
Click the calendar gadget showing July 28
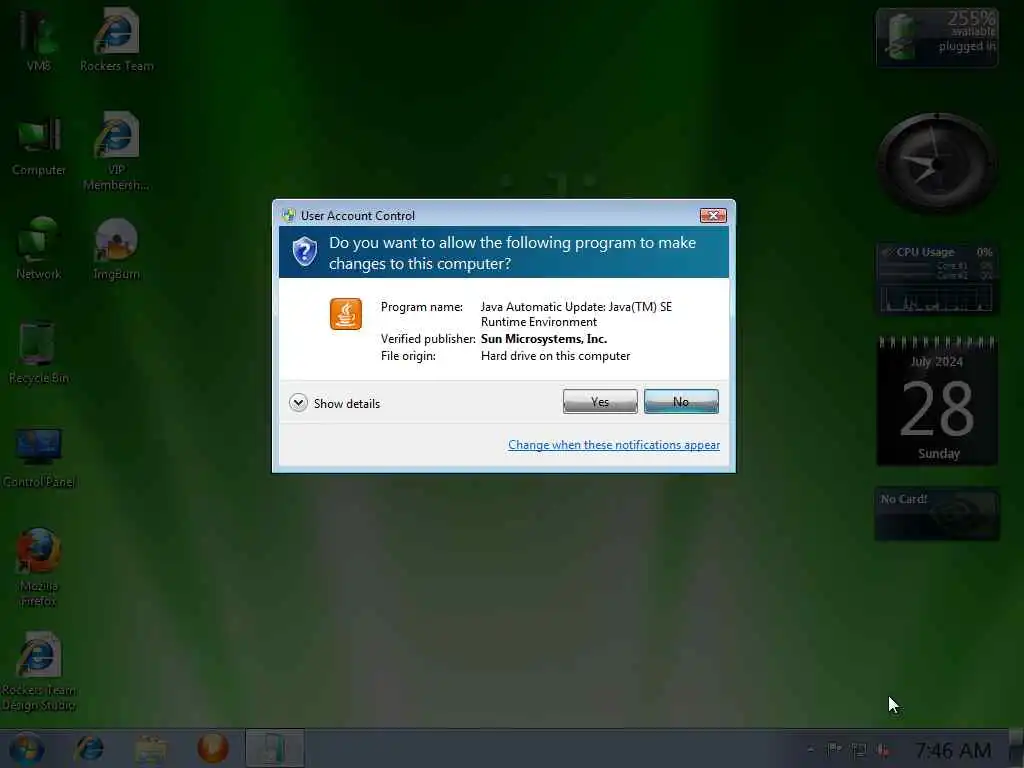point(936,400)
